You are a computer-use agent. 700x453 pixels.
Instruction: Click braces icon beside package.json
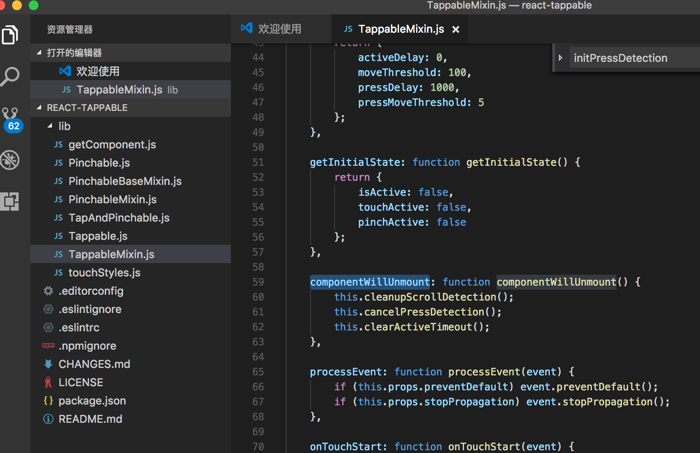click(x=48, y=401)
